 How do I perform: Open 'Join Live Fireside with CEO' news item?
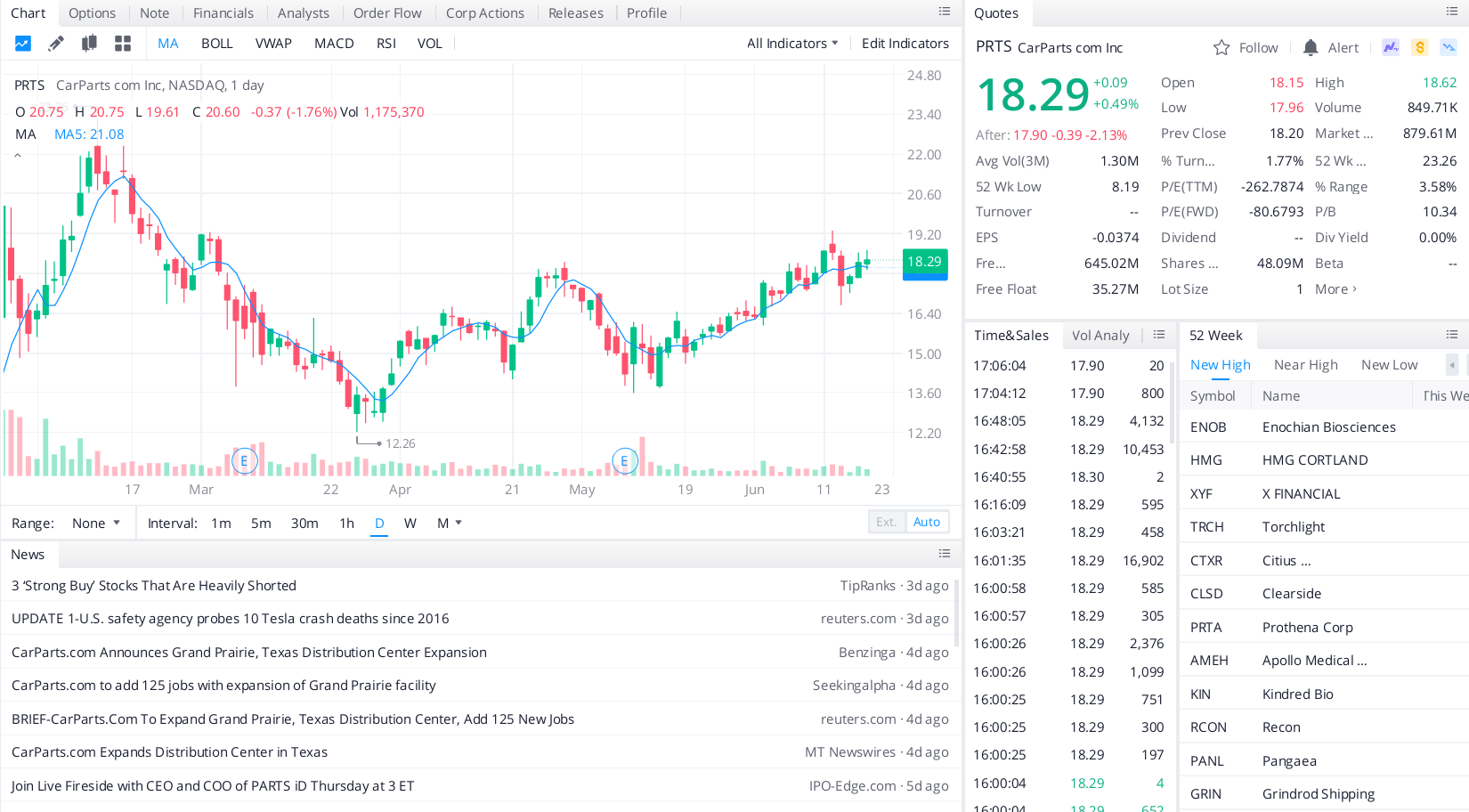213,786
